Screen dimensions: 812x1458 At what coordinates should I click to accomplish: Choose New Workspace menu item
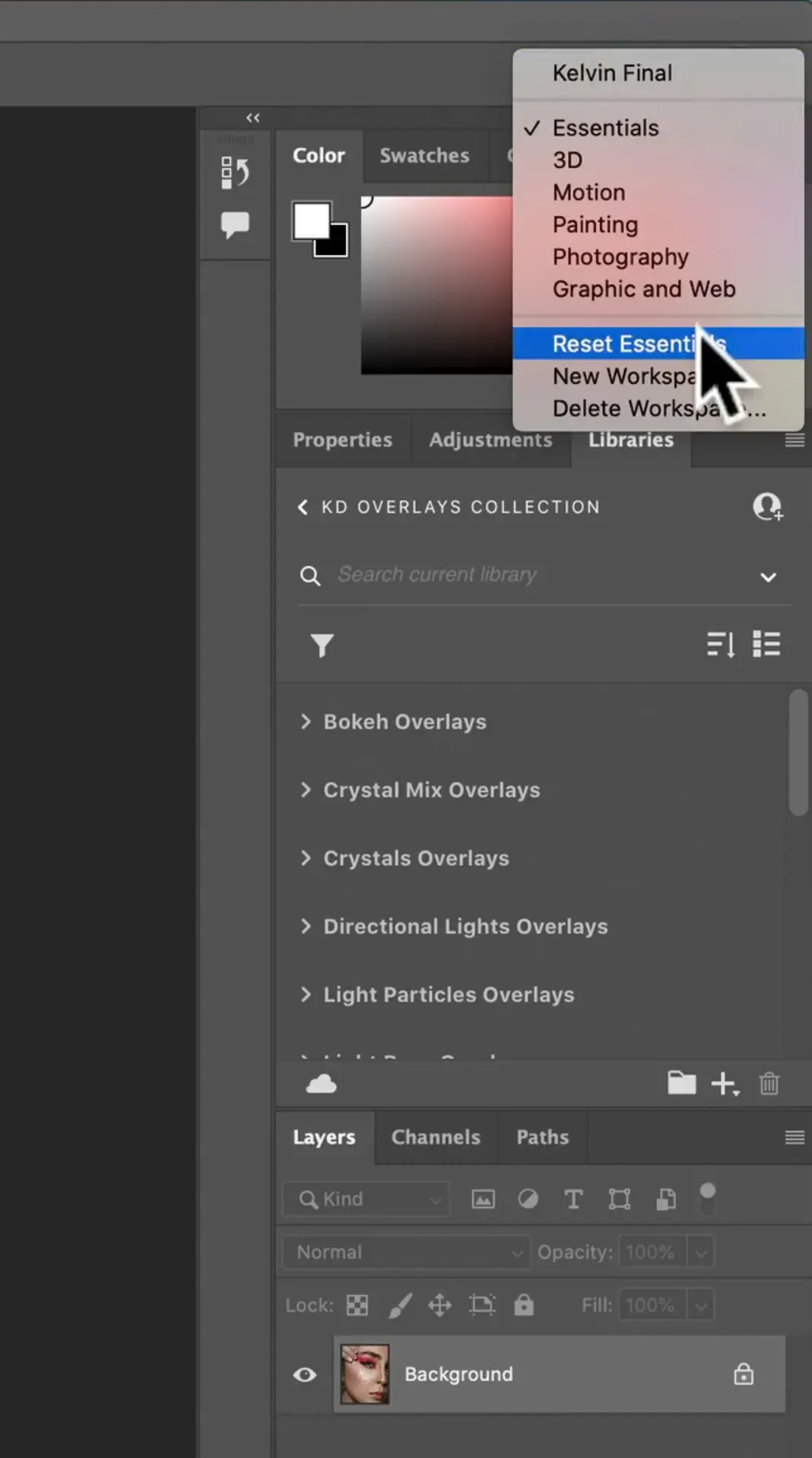(x=658, y=376)
